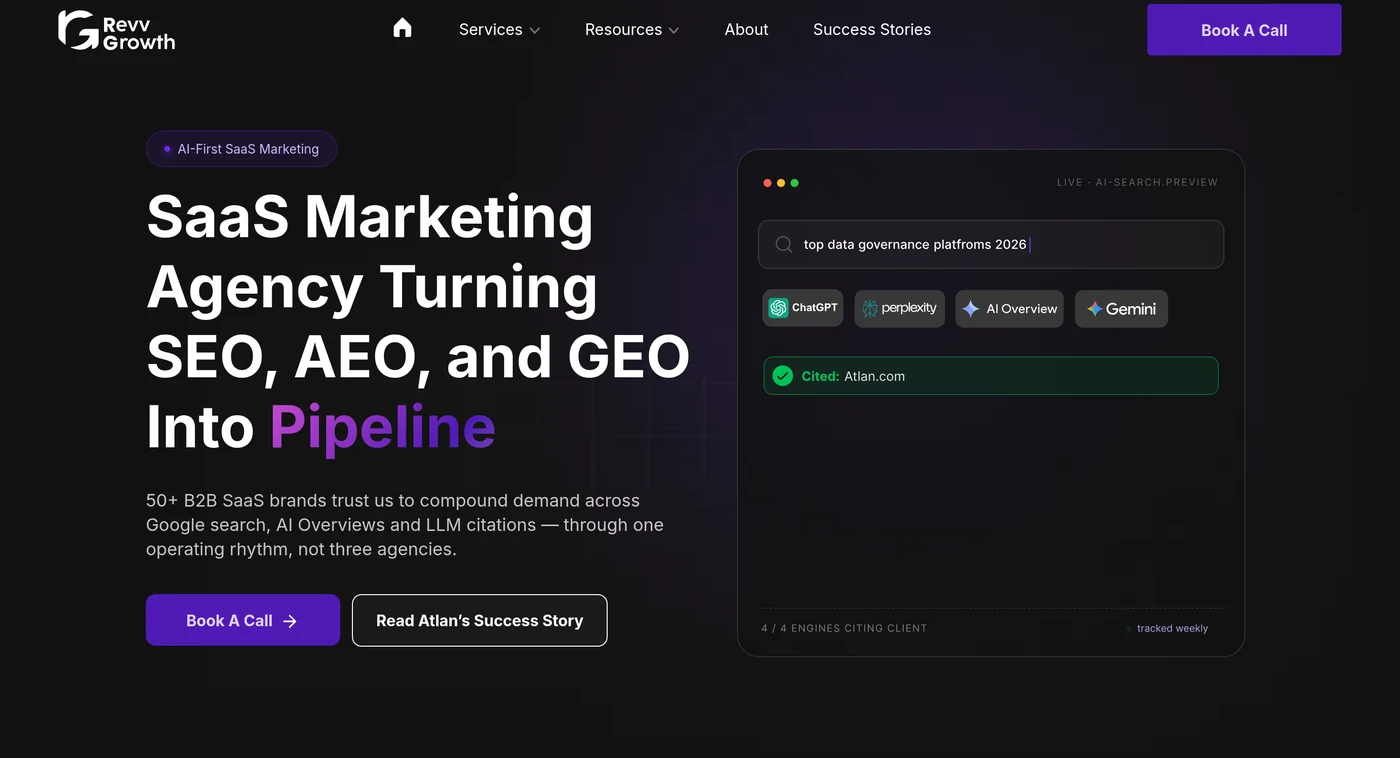
Task: Click the '50+ B2B SaaS brands' paragraph
Action: pyautogui.click(x=405, y=525)
